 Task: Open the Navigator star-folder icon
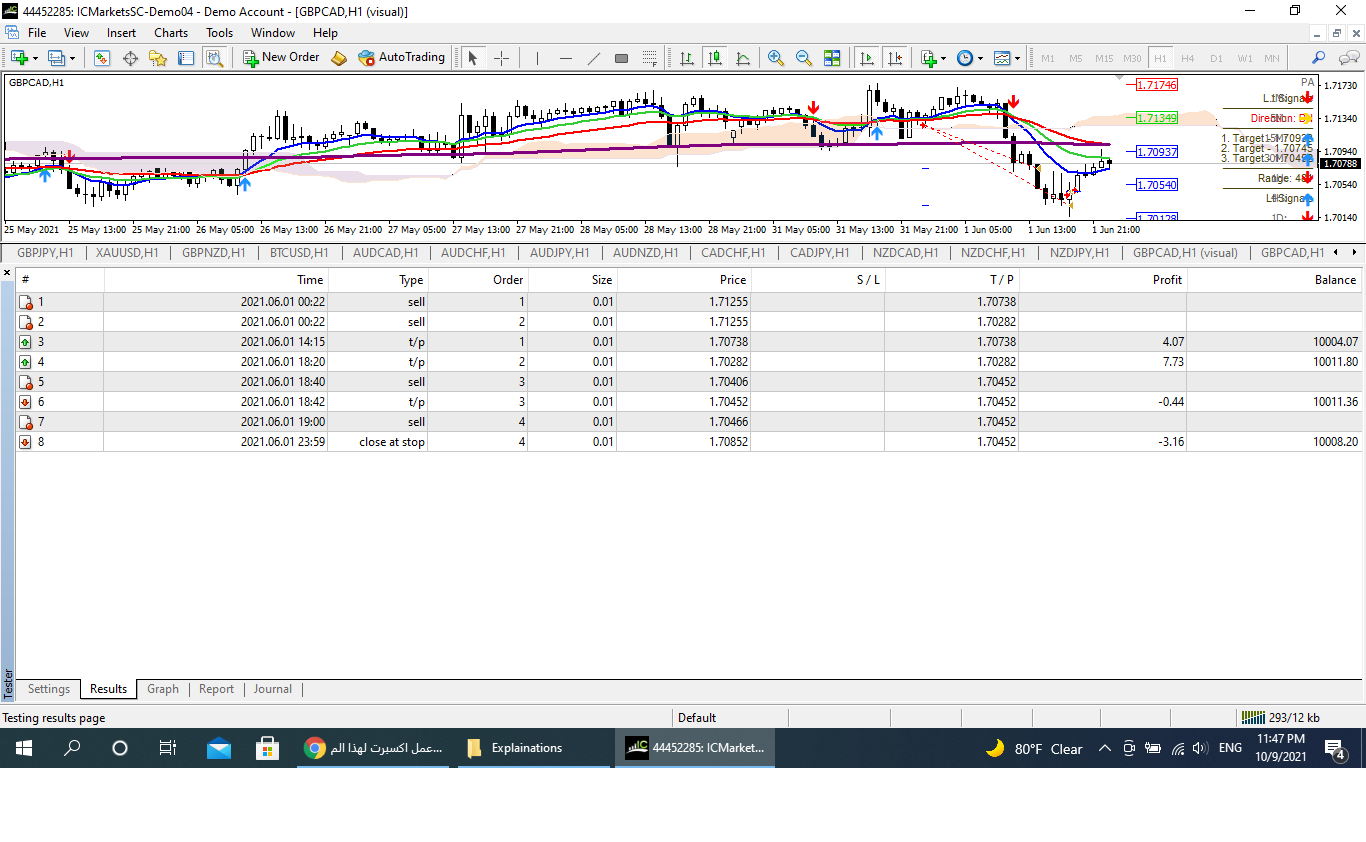[x=158, y=58]
